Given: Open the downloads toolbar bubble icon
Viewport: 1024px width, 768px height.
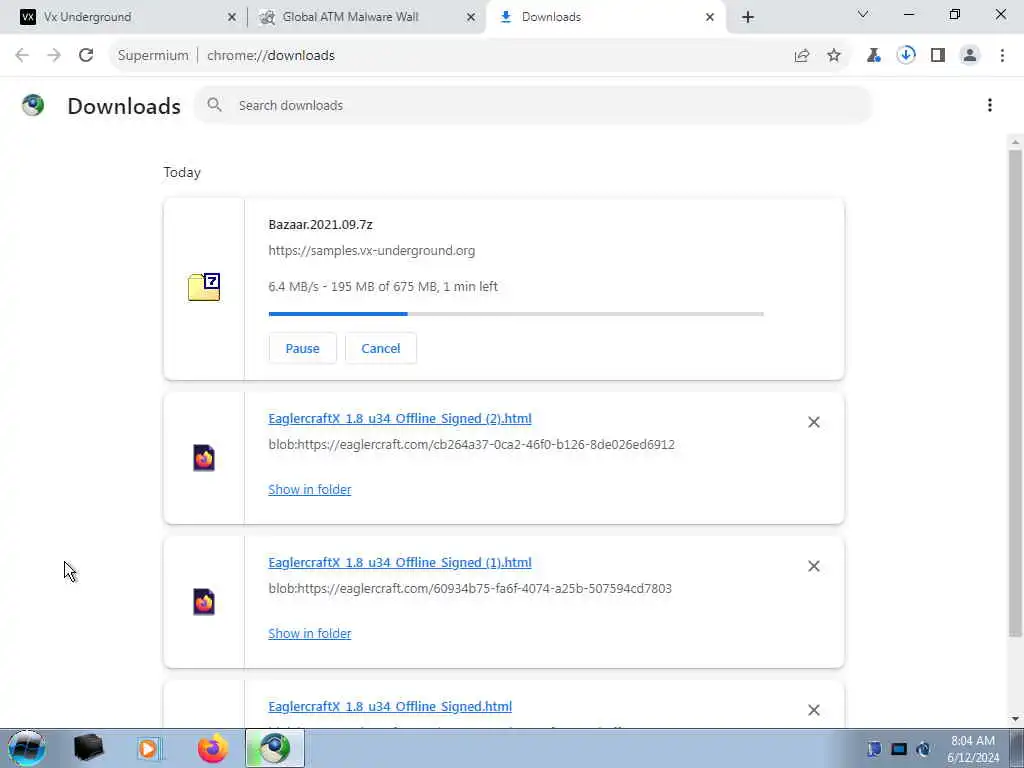Looking at the screenshot, I should pyautogui.click(x=906, y=56).
